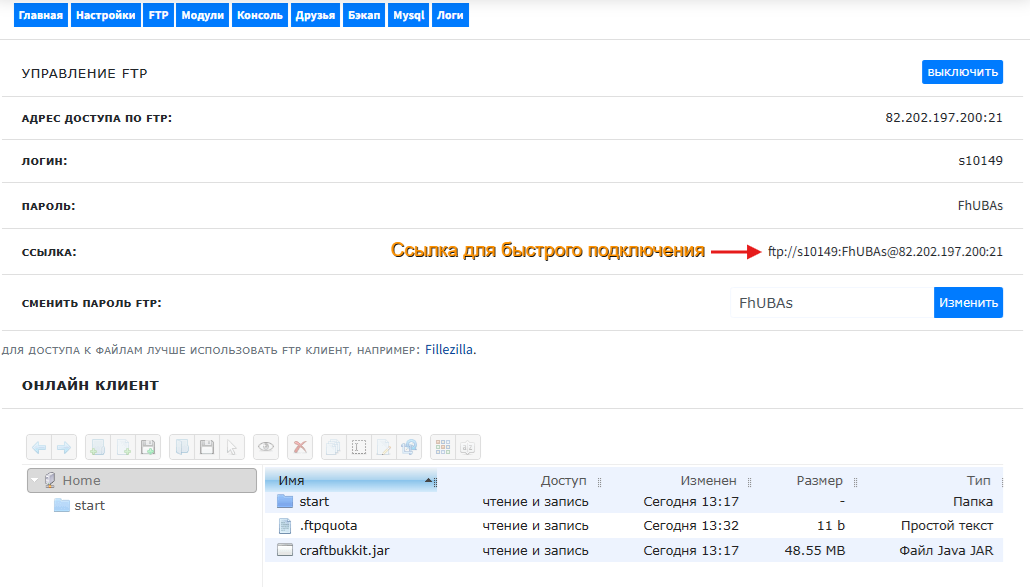Click the start folder icon in file list
Screen dimensions: 1030x587
click(x=284, y=501)
